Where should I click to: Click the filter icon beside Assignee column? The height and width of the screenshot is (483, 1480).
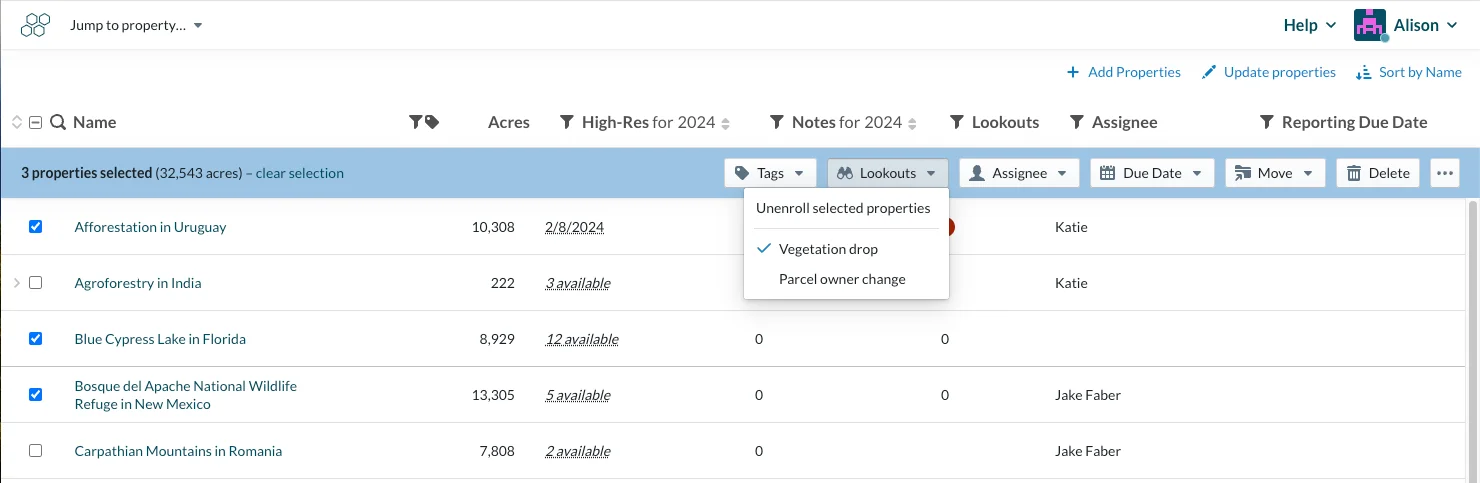[x=1077, y=122]
